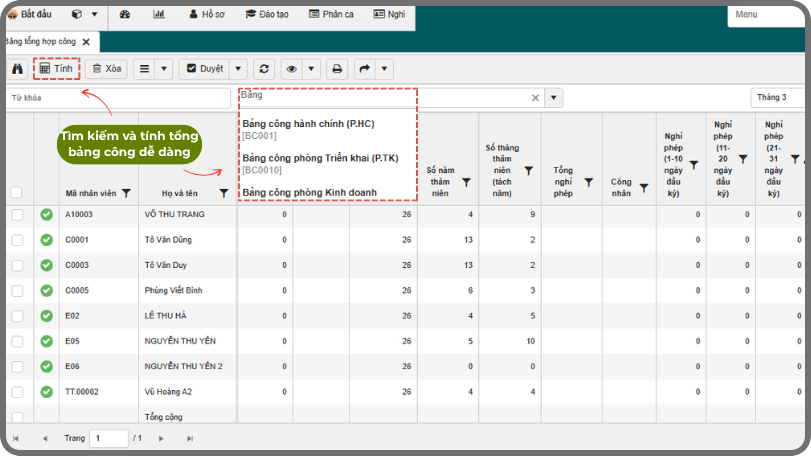
Task: Check the row for C0001
Action: [17, 240]
